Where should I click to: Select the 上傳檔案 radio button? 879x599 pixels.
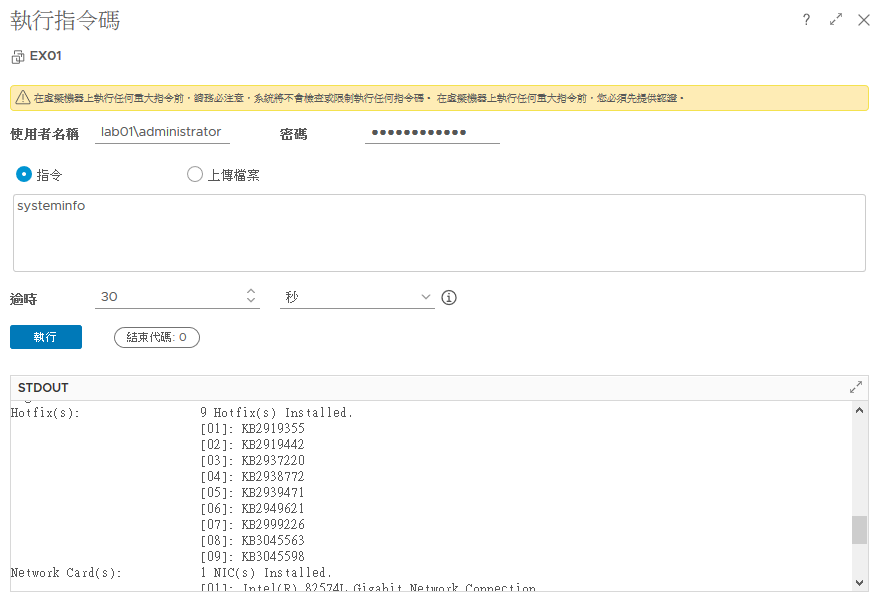point(195,174)
